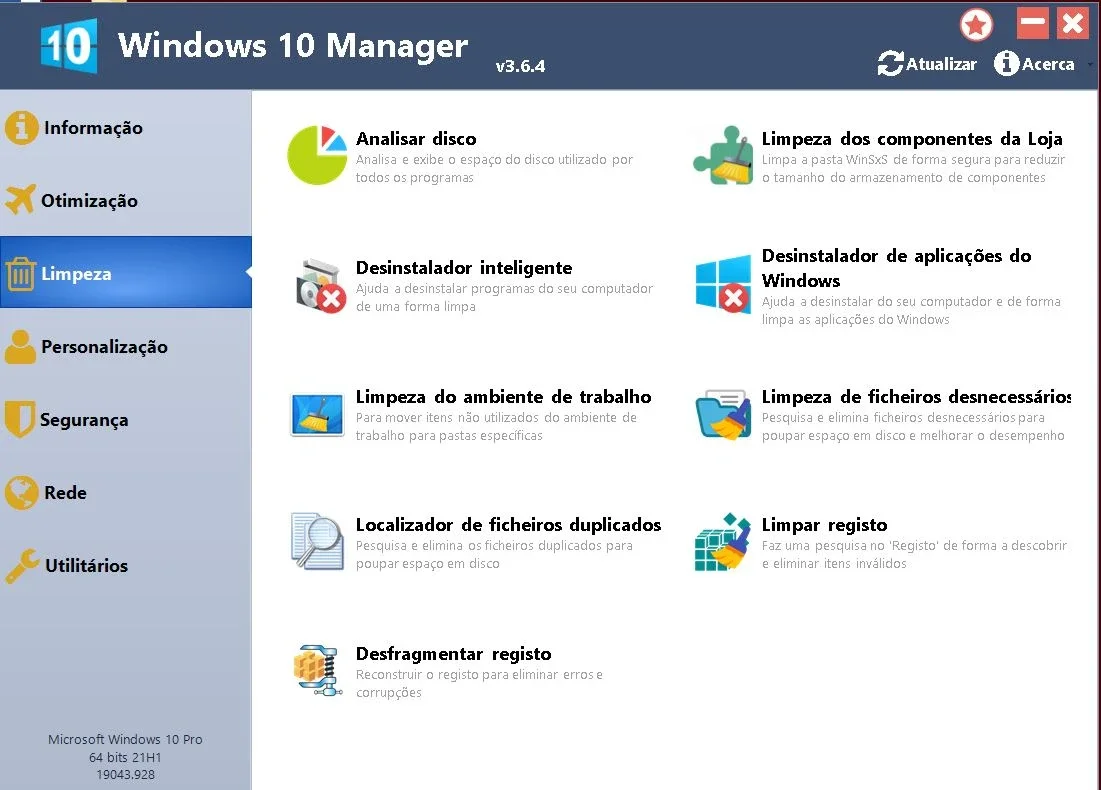The height and width of the screenshot is (790, 1101).
Task: Launch Limpar registo title
Action: pyautogui.click(x=824, y=525)
